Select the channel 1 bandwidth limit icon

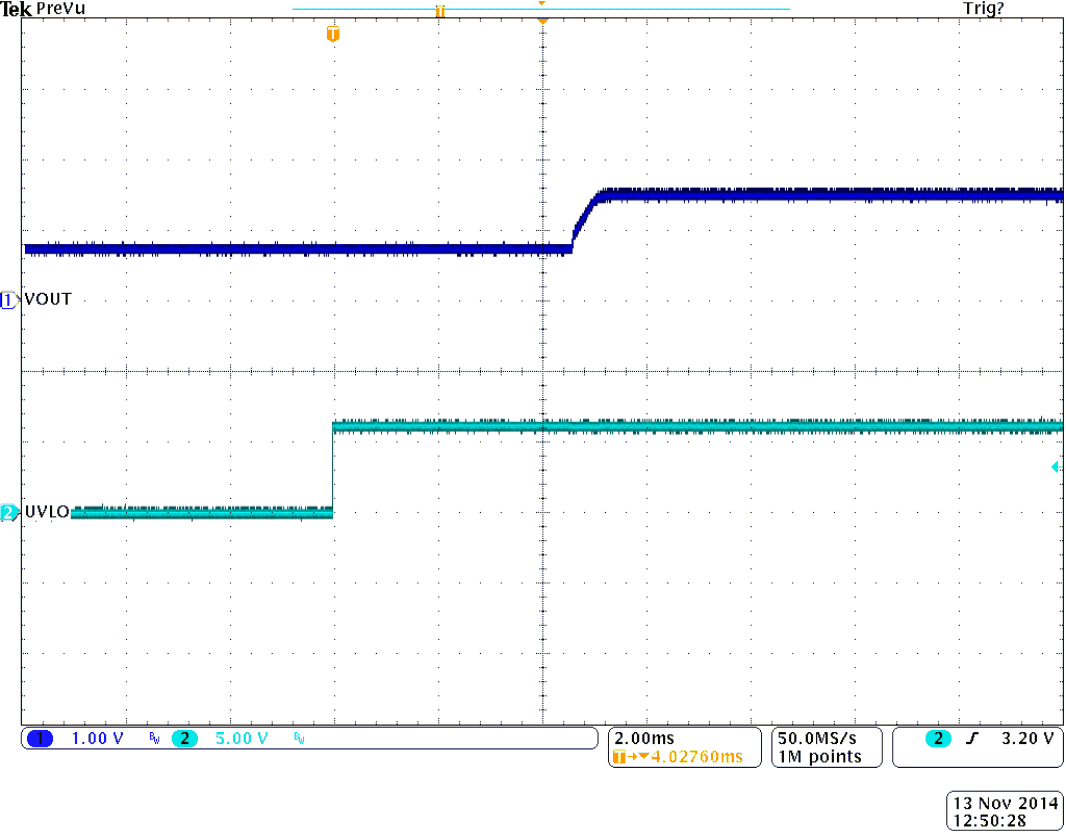(154, 739)
